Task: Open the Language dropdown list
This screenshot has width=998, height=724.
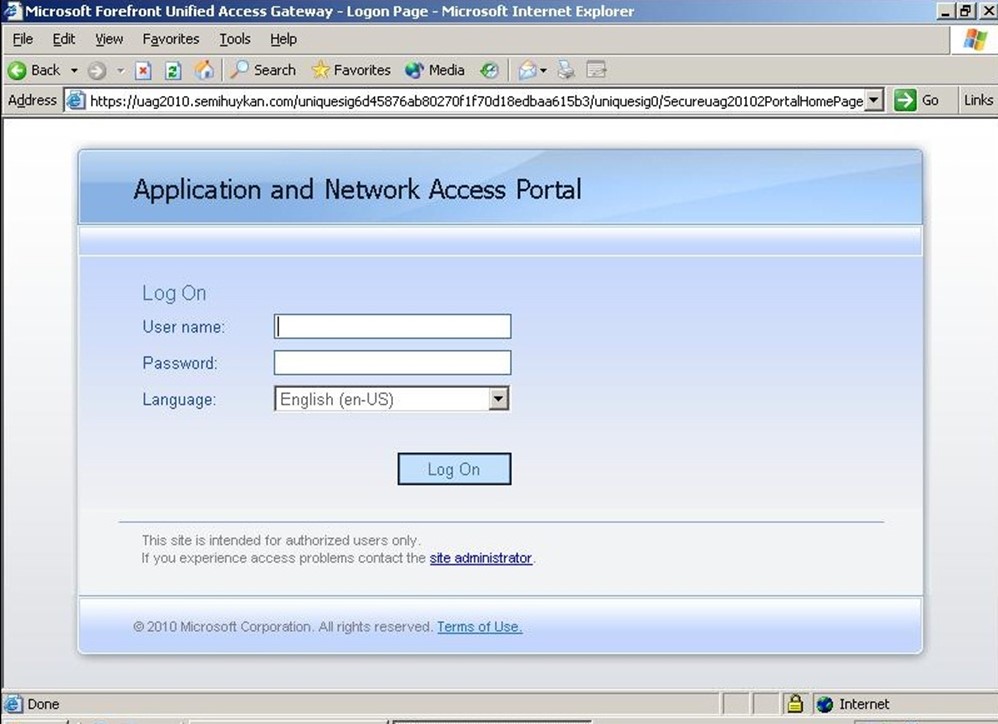Action: click(498, 399)
